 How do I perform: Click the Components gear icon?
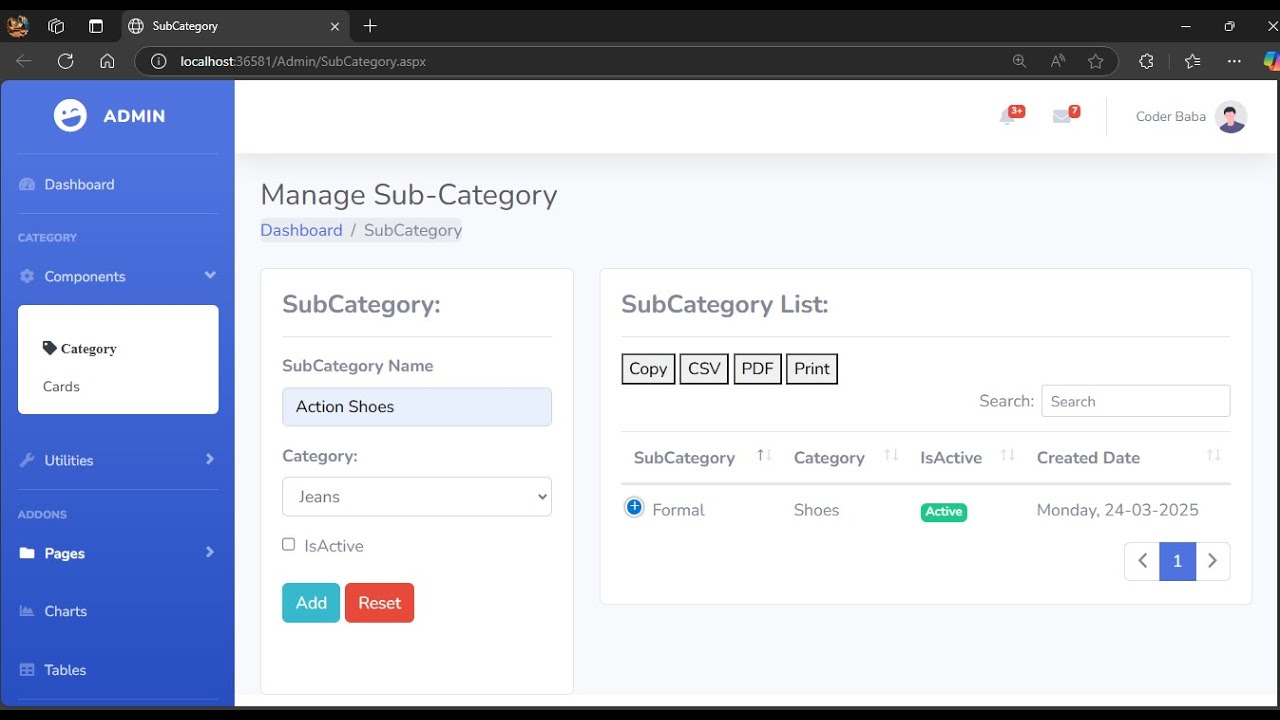click(x=27, y=277)
